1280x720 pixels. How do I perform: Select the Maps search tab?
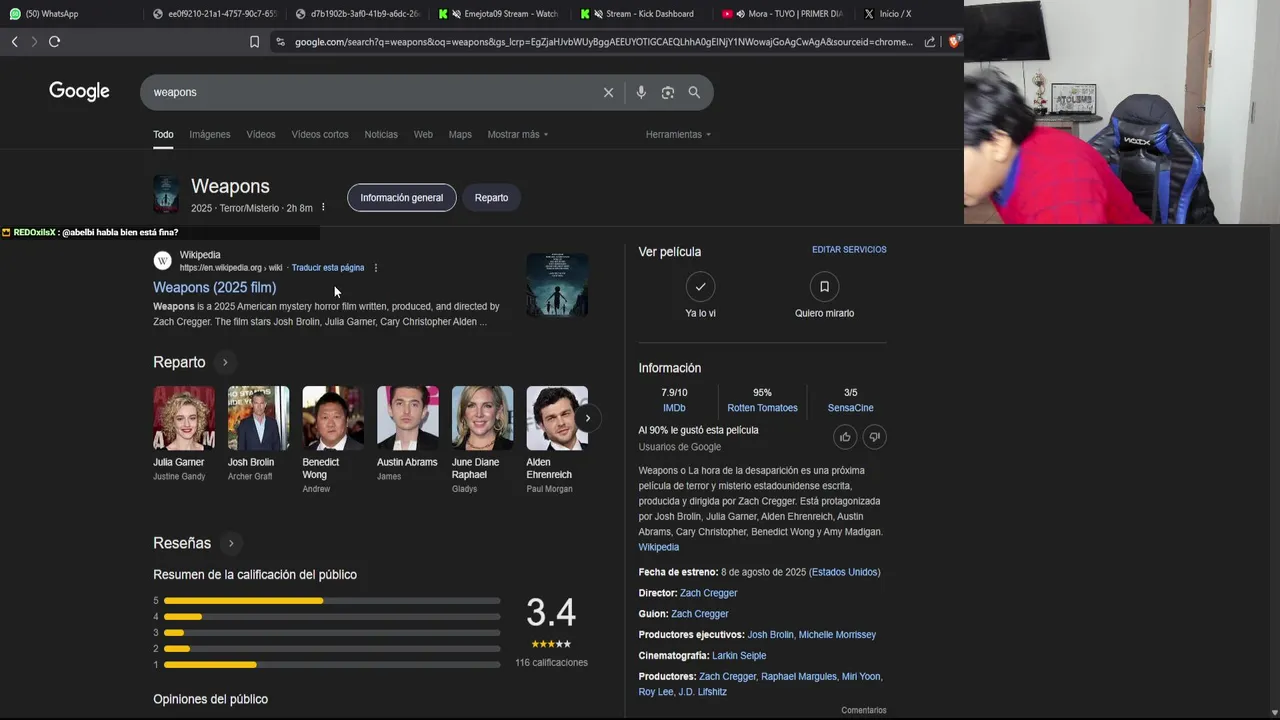pos(460,134)
